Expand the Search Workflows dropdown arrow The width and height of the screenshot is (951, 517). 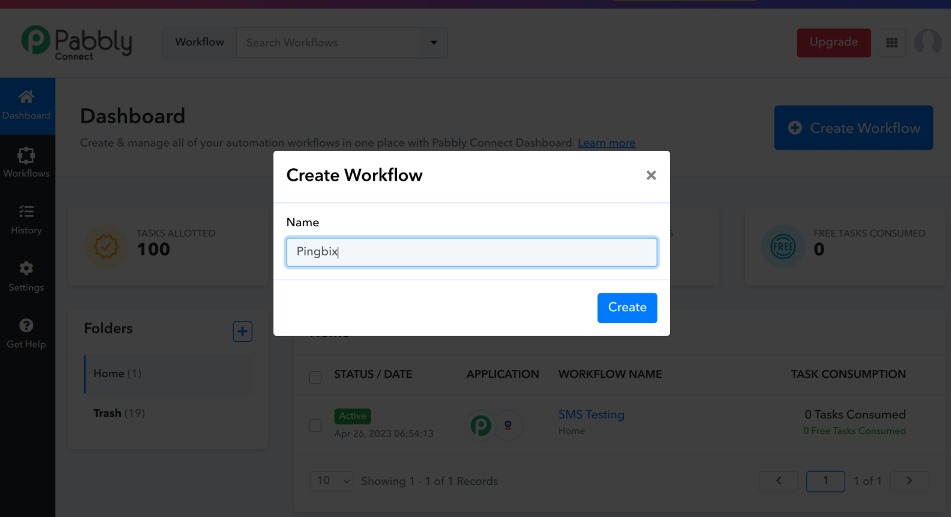(x=434, y=42)
